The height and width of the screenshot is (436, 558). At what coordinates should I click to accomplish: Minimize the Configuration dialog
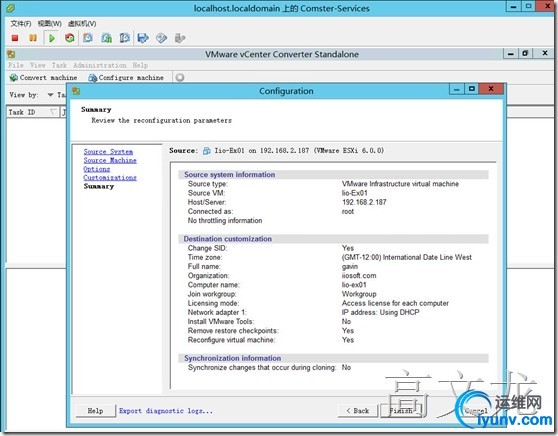[x=457, y=89]
